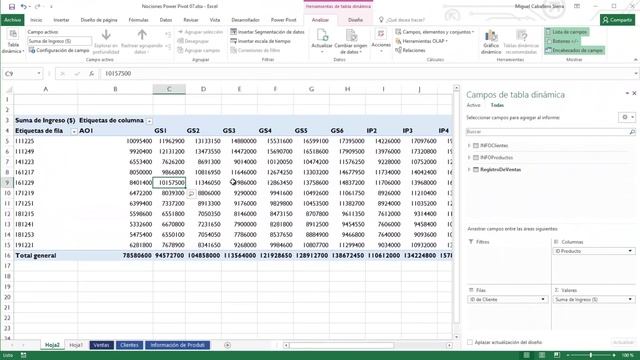Insert a Segmentación de datos
640x360 pixels.
[x=267, y=32]
